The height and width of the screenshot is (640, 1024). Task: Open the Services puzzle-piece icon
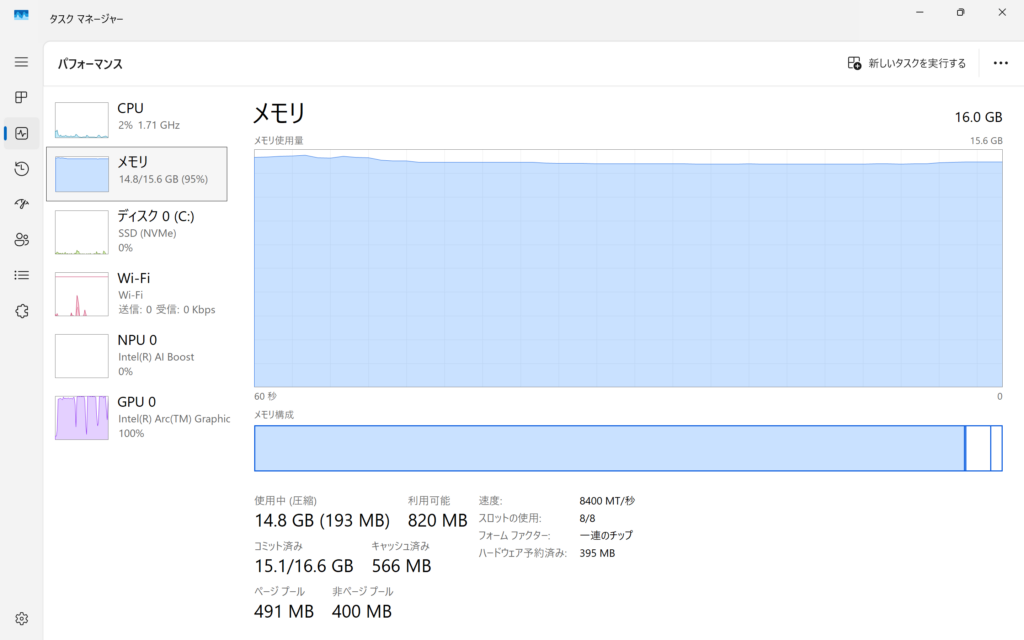pyautogui.click(x=22, y=311)
